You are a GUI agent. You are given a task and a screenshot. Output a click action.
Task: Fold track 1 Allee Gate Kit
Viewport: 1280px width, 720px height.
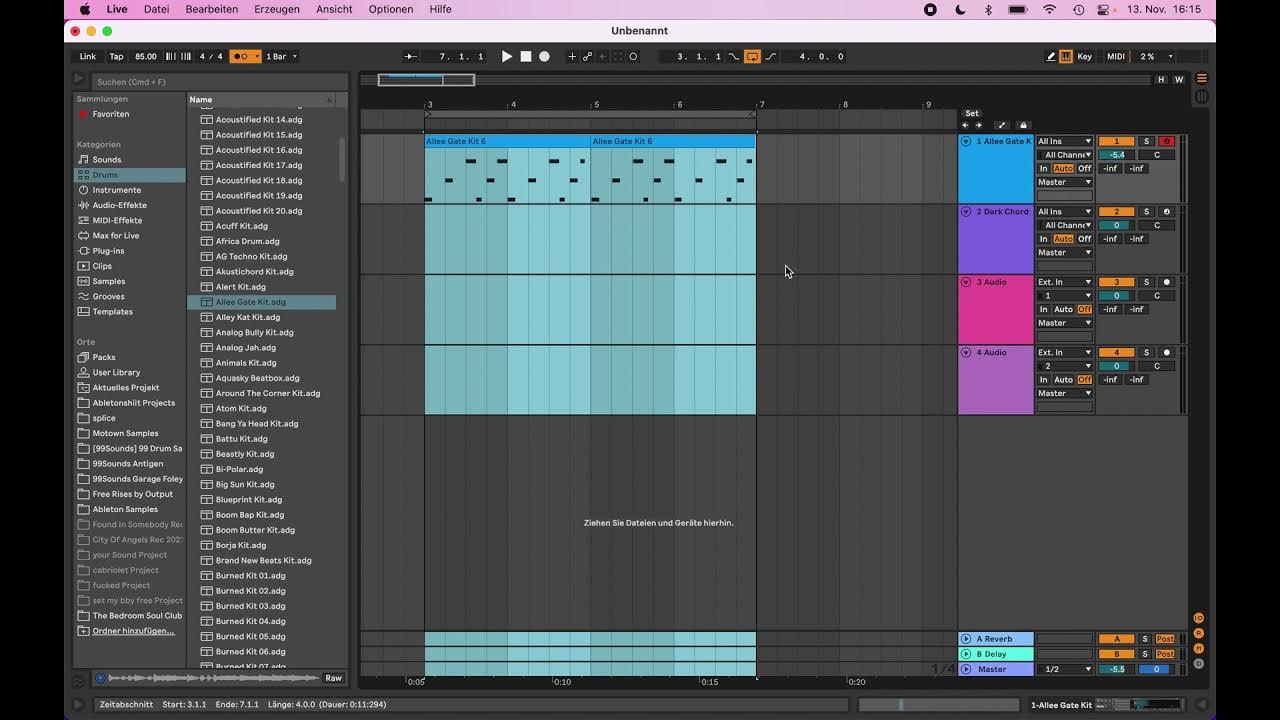966,141
